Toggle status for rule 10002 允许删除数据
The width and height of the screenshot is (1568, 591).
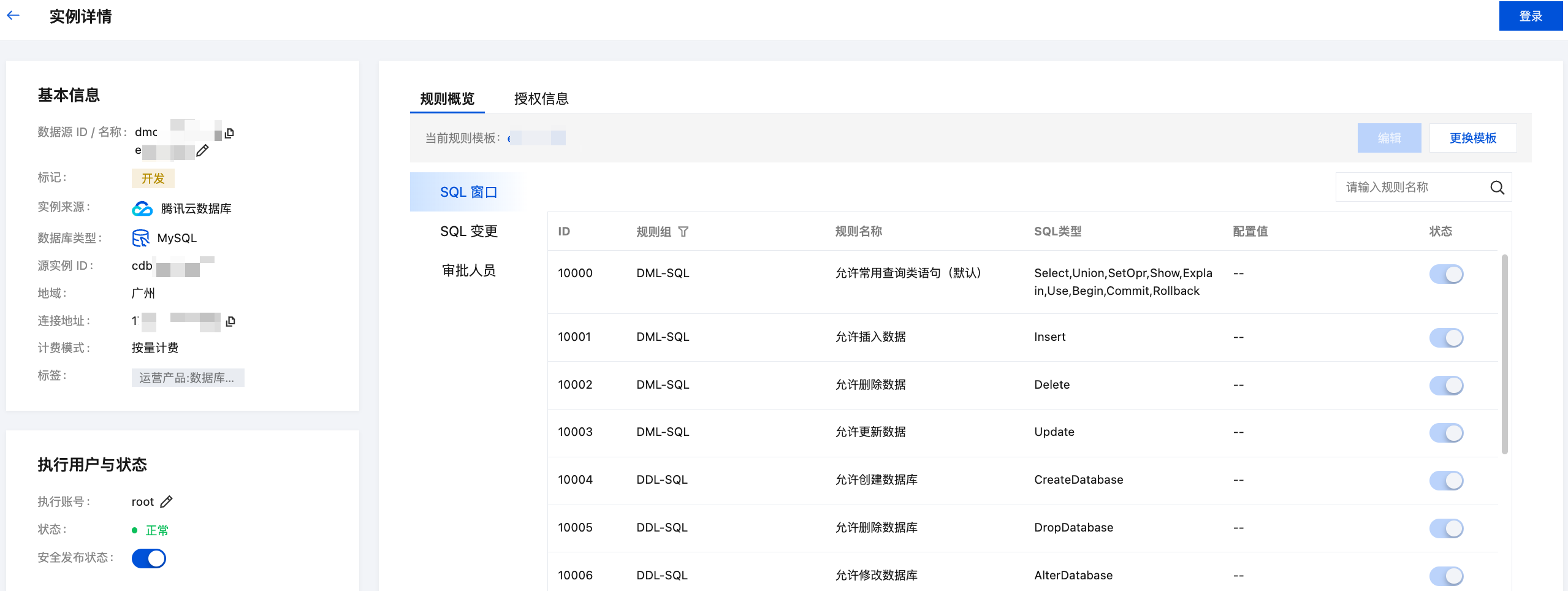(1446, 386)
